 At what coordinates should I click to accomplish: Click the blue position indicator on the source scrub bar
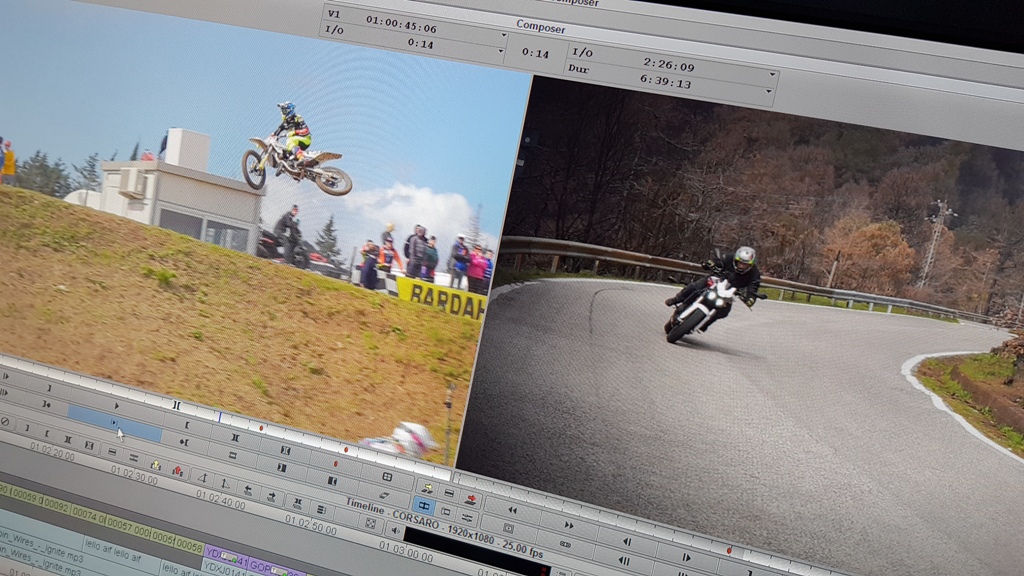tap(220, 417)
